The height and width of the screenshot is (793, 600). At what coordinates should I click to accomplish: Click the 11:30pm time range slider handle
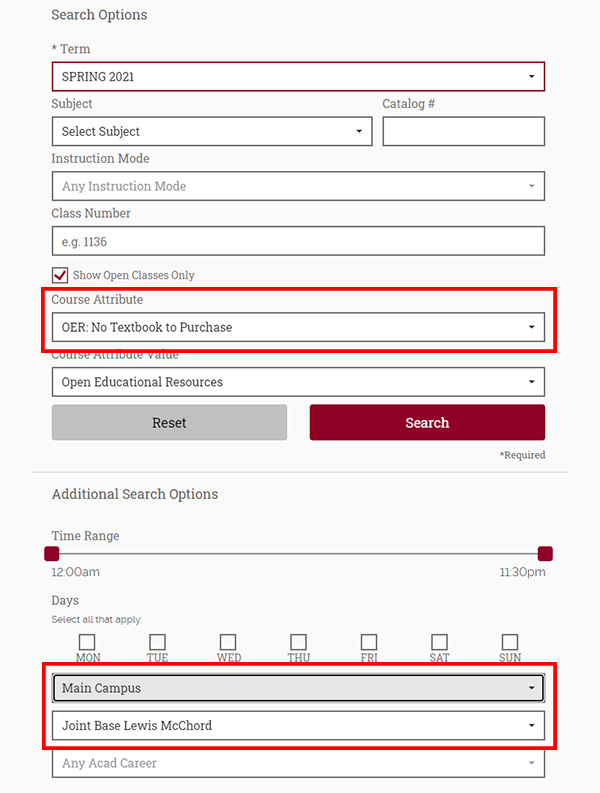pos(545,554)
